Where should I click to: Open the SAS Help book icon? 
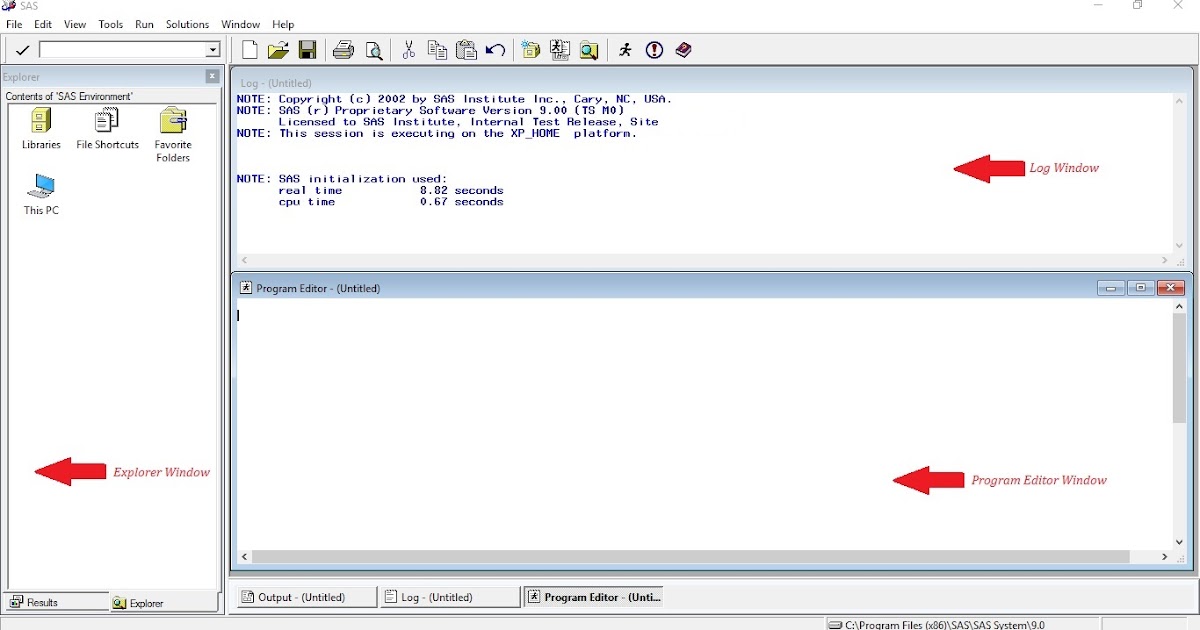click(683, 50)
